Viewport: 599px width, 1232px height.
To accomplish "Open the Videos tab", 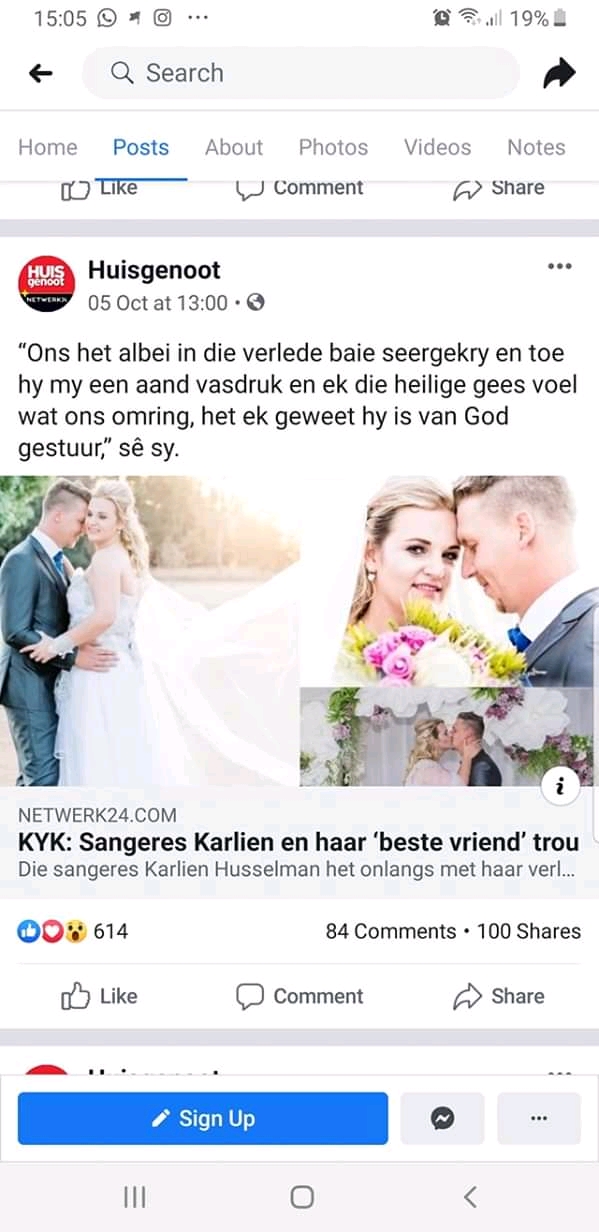I will coord(437,147).
